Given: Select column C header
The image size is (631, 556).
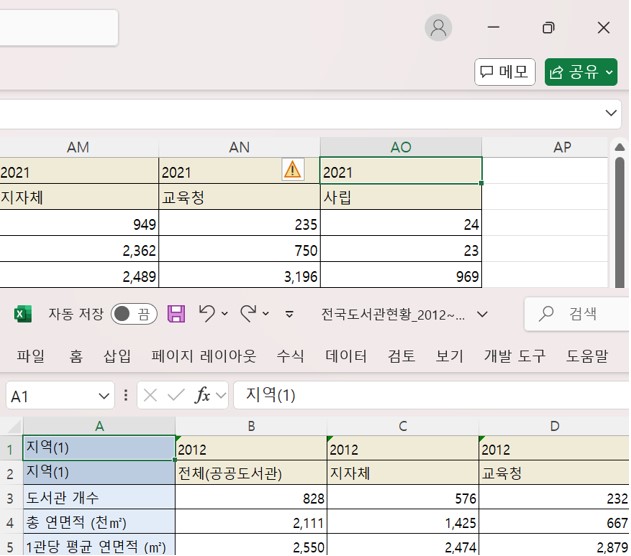Looking at the screenshot, I should tap(403, 426).
